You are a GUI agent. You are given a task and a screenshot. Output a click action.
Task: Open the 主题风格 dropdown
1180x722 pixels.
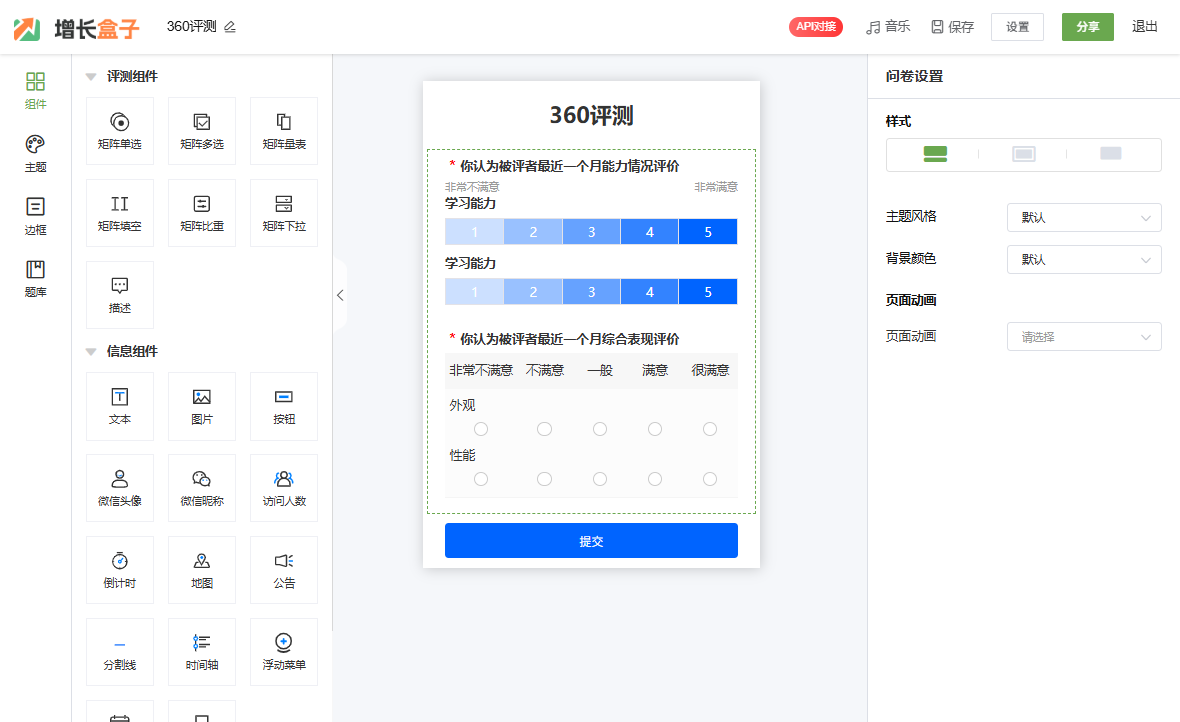coord(1084,218)
